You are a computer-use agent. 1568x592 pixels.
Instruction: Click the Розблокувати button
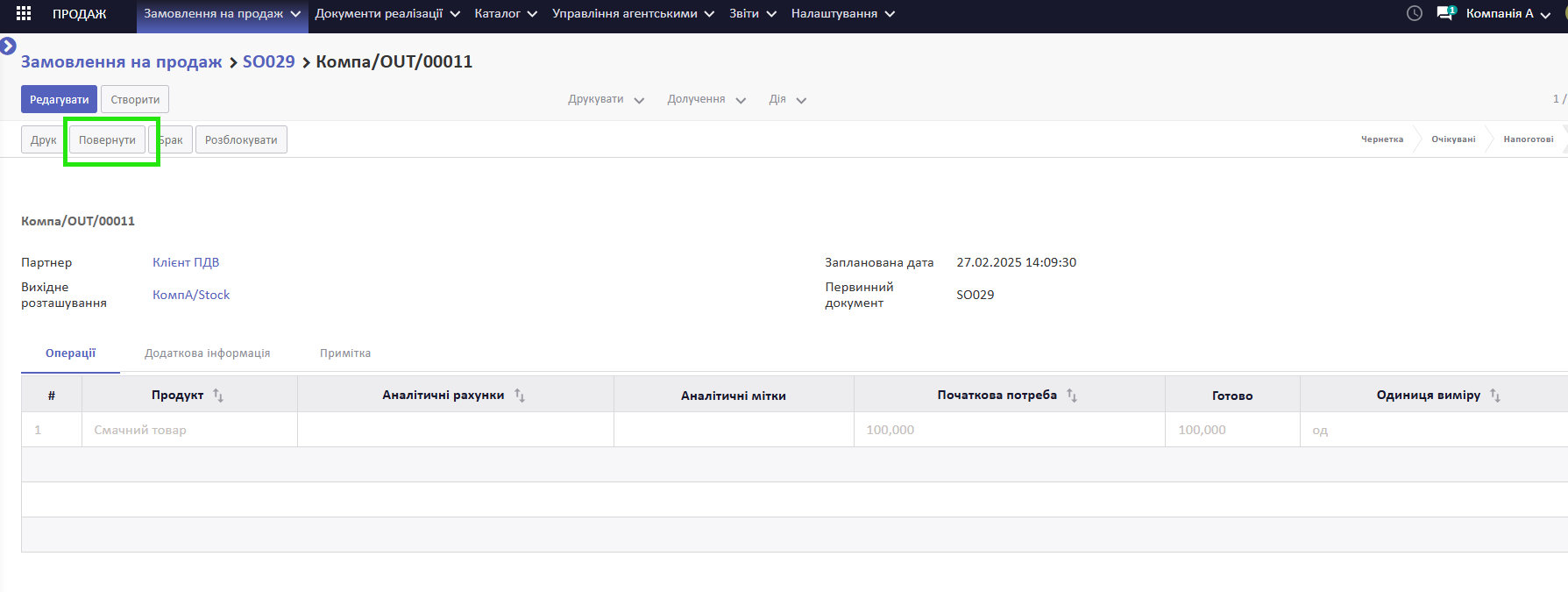(241, 139)
